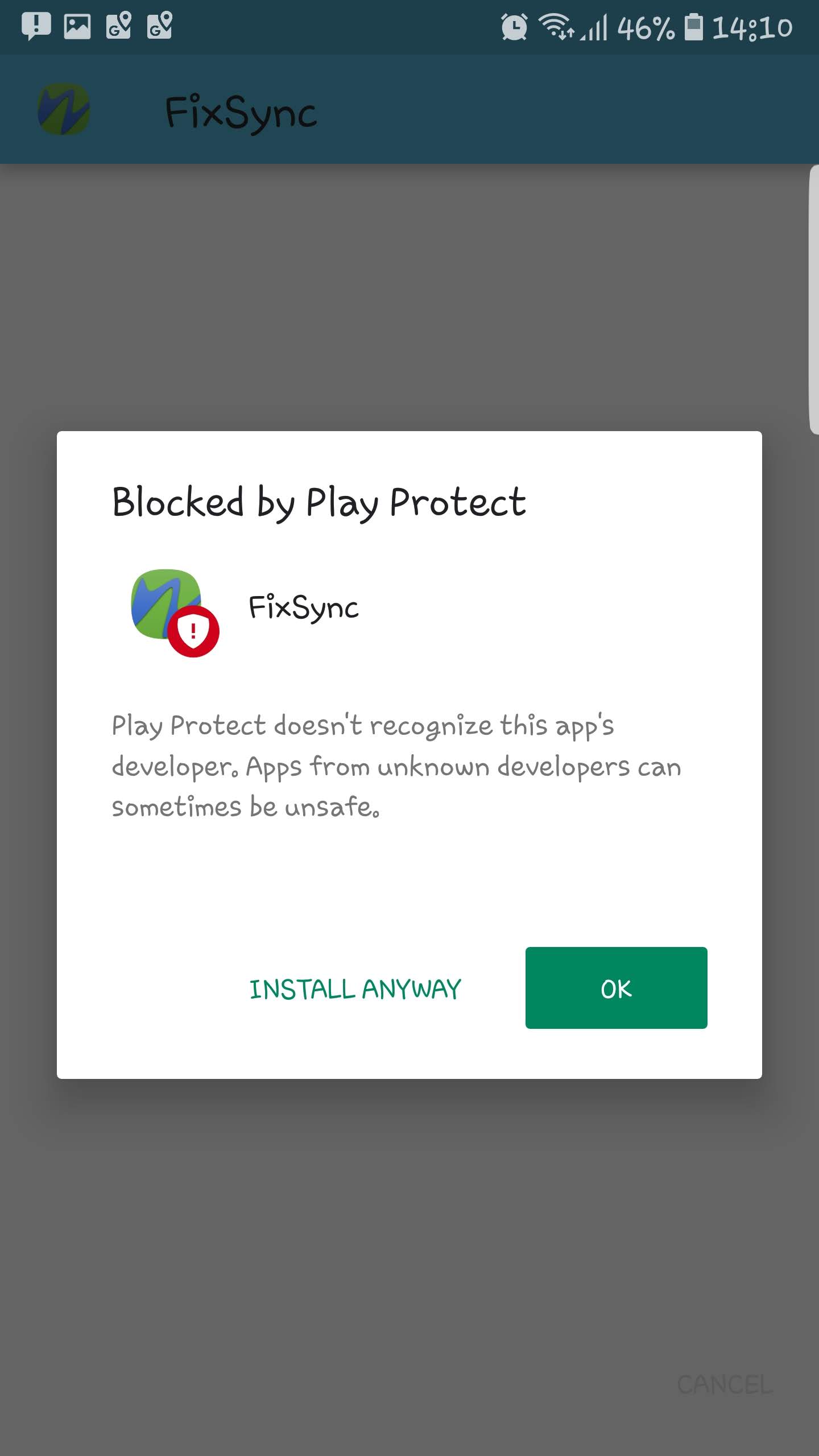Tap the FixSync title in header bar
819x1456 pixels.
(x=241, y=112)
